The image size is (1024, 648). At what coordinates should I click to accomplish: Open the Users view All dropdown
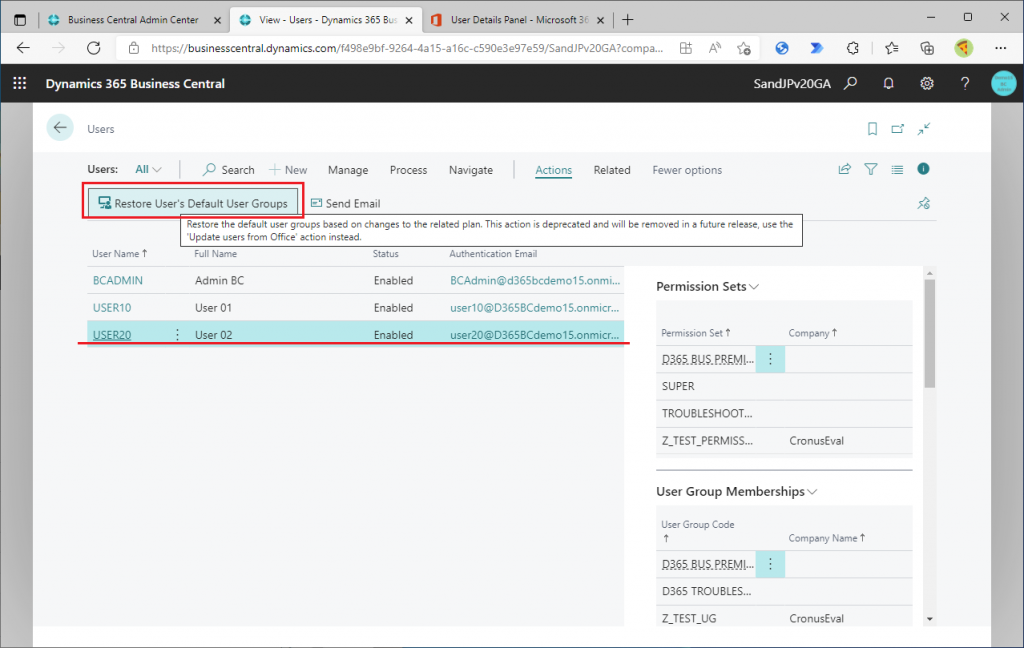tap(148, 169)
